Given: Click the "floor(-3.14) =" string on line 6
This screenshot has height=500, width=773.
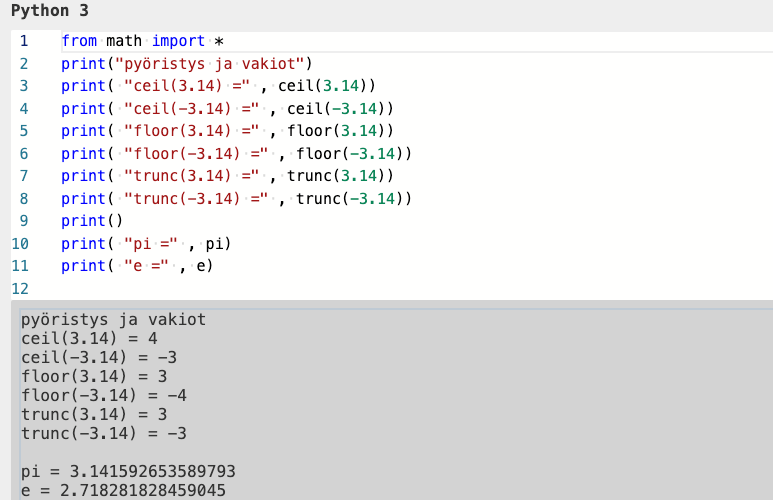Looking at the screenshot, I should point(193,154).
